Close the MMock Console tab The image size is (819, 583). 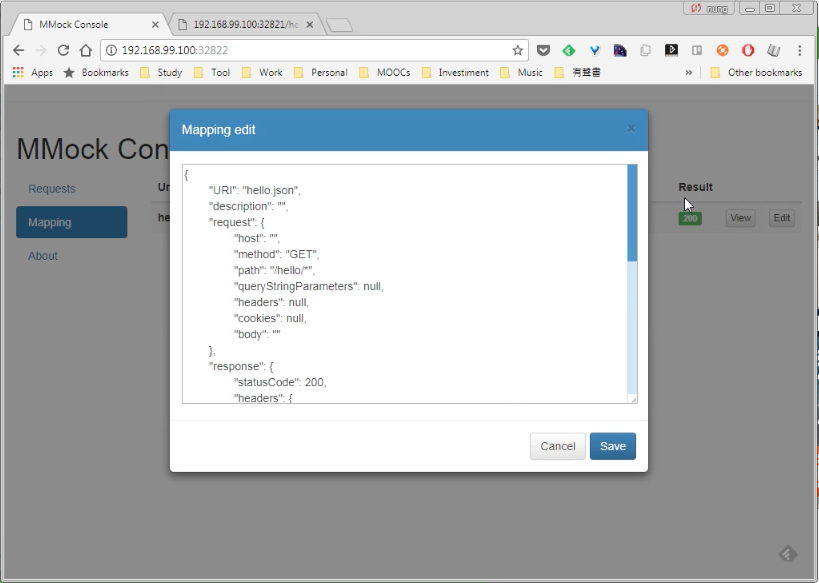coord(155,25)
